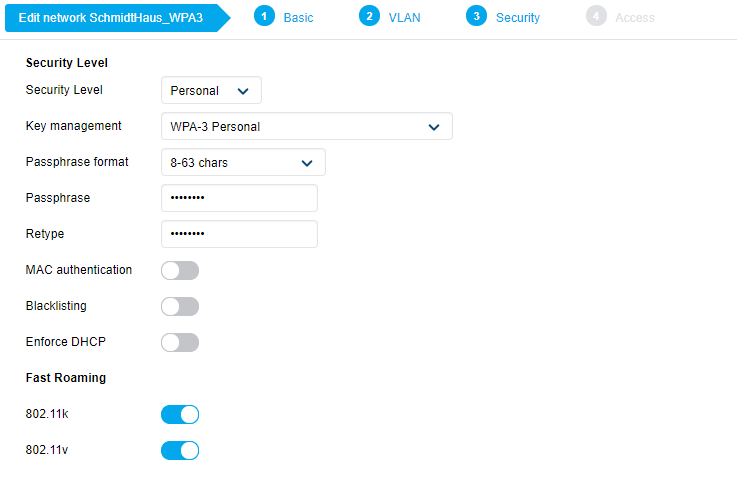737x491 pixels.
Task: Click the Key management dropdown chevron arrow
Action: pos(434,127)
